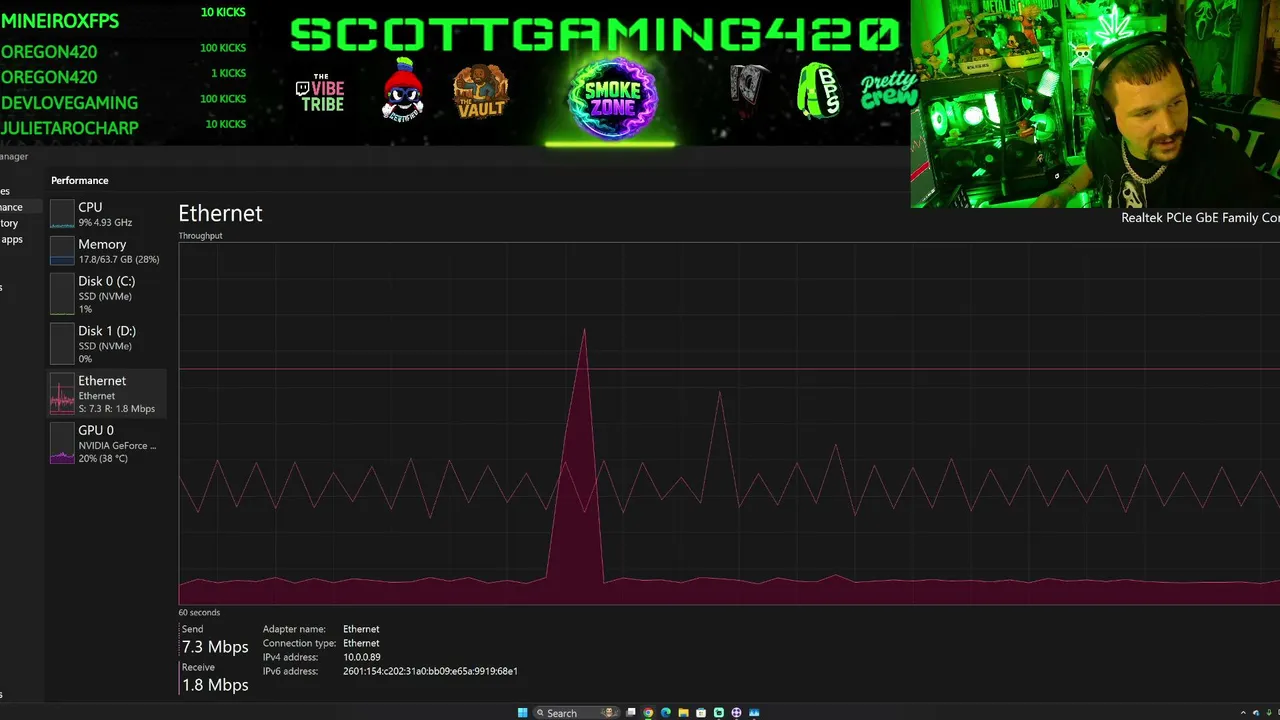Select the Memory performance item
Image resolution: width=1280 pixels, height=720 pixels.
[107, 251]
